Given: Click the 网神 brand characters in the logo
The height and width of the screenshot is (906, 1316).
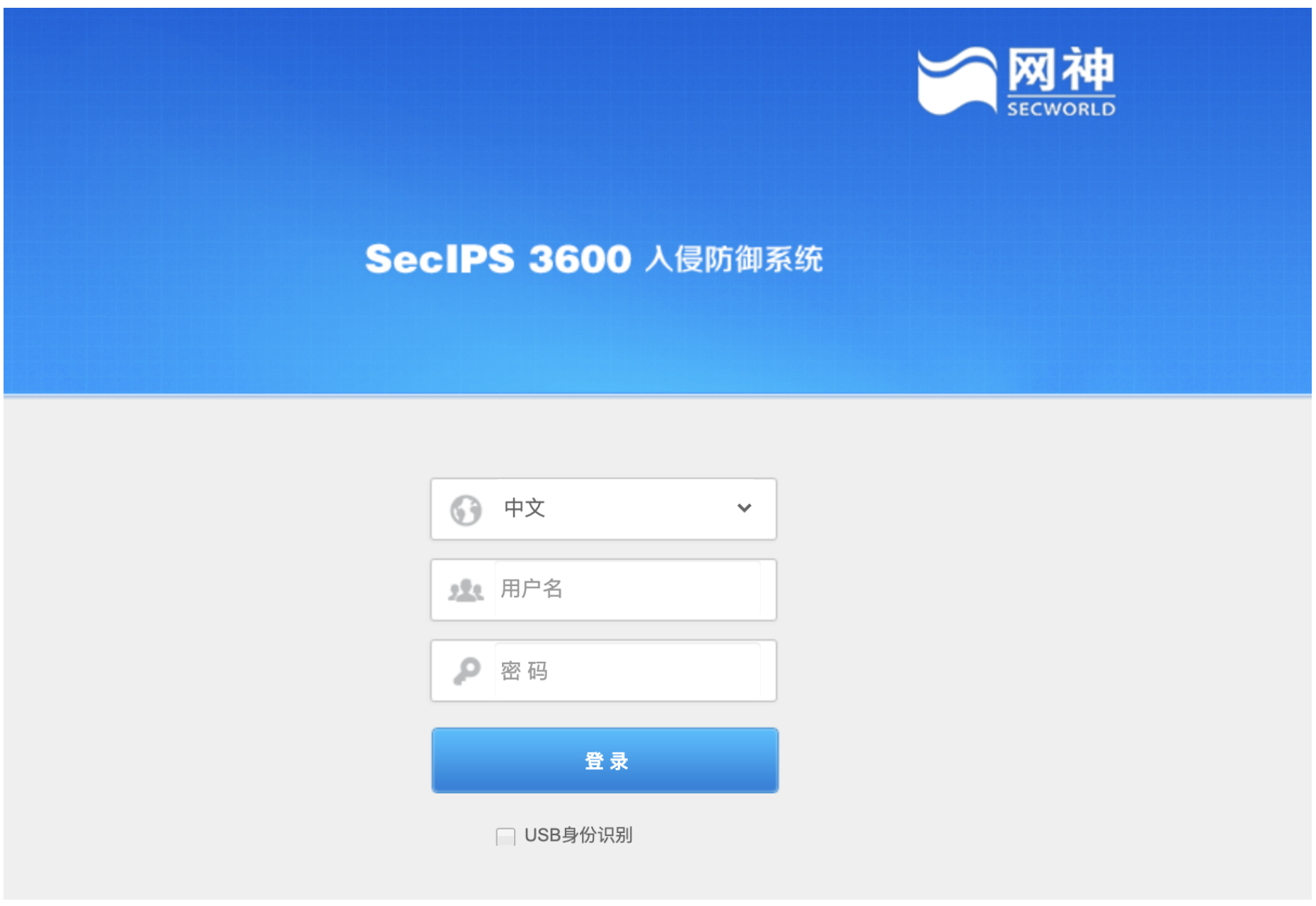Looking at the screenshot, I should 1060,70.
